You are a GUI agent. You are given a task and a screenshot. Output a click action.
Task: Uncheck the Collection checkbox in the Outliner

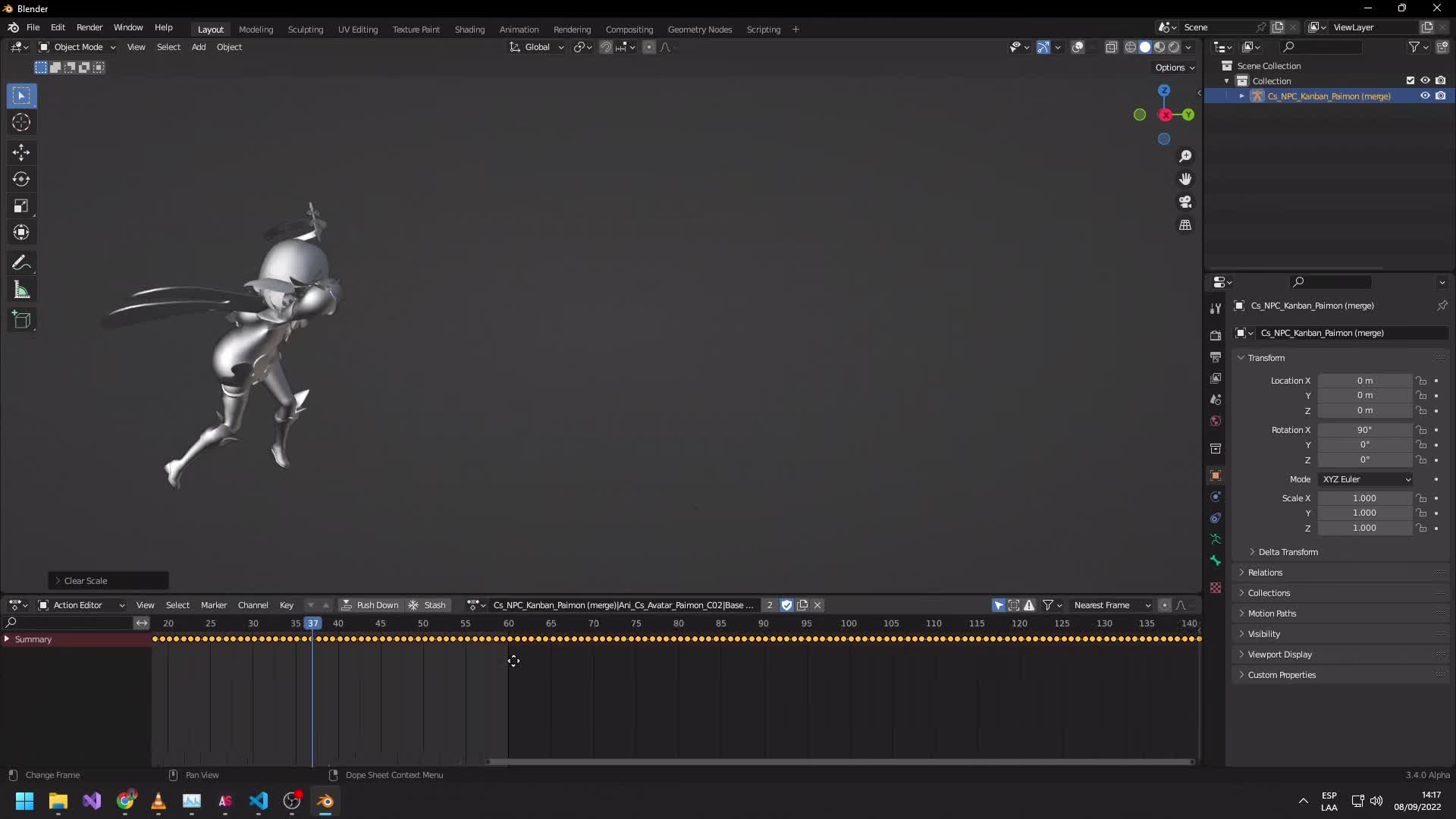pos(1410,80)
